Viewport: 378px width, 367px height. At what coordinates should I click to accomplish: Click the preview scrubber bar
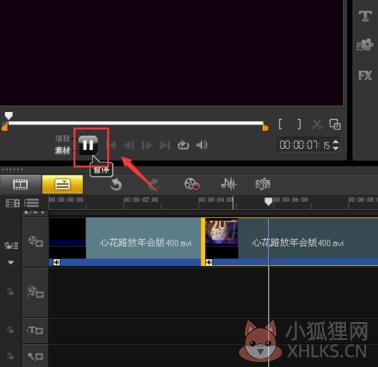click(136, 123)
